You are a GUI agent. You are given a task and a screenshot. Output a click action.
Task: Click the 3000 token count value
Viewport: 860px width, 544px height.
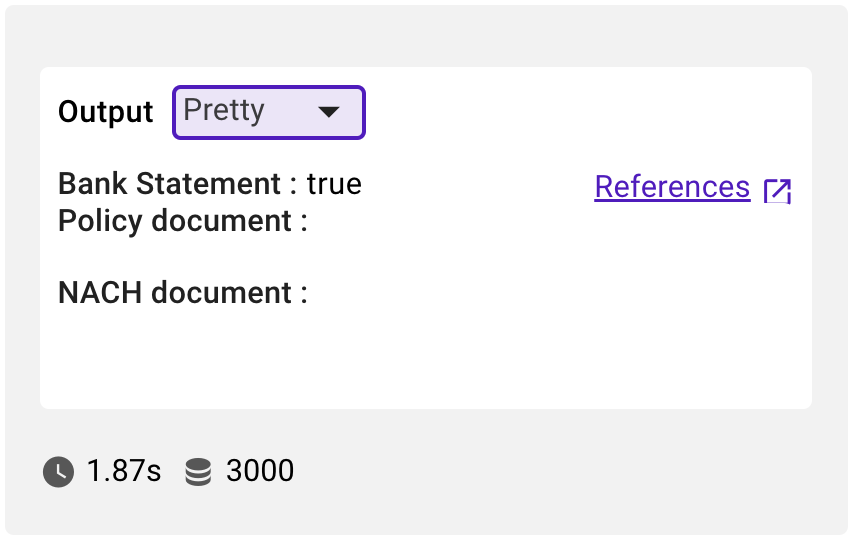(x=260, y=471)
